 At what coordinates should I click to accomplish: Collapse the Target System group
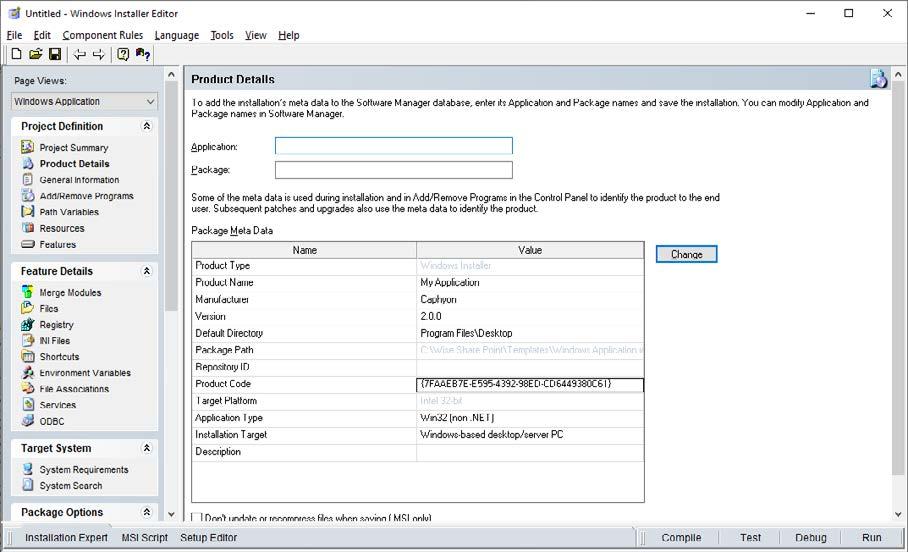(147, 448)
